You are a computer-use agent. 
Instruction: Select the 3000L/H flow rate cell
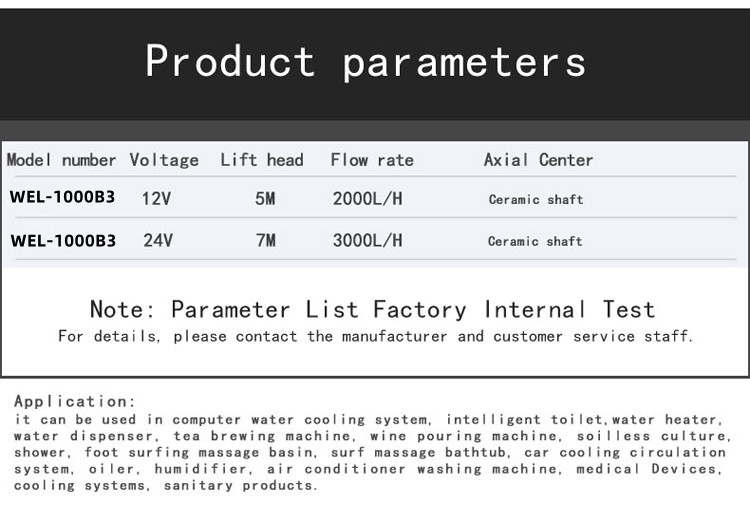(x=367, y=240)
